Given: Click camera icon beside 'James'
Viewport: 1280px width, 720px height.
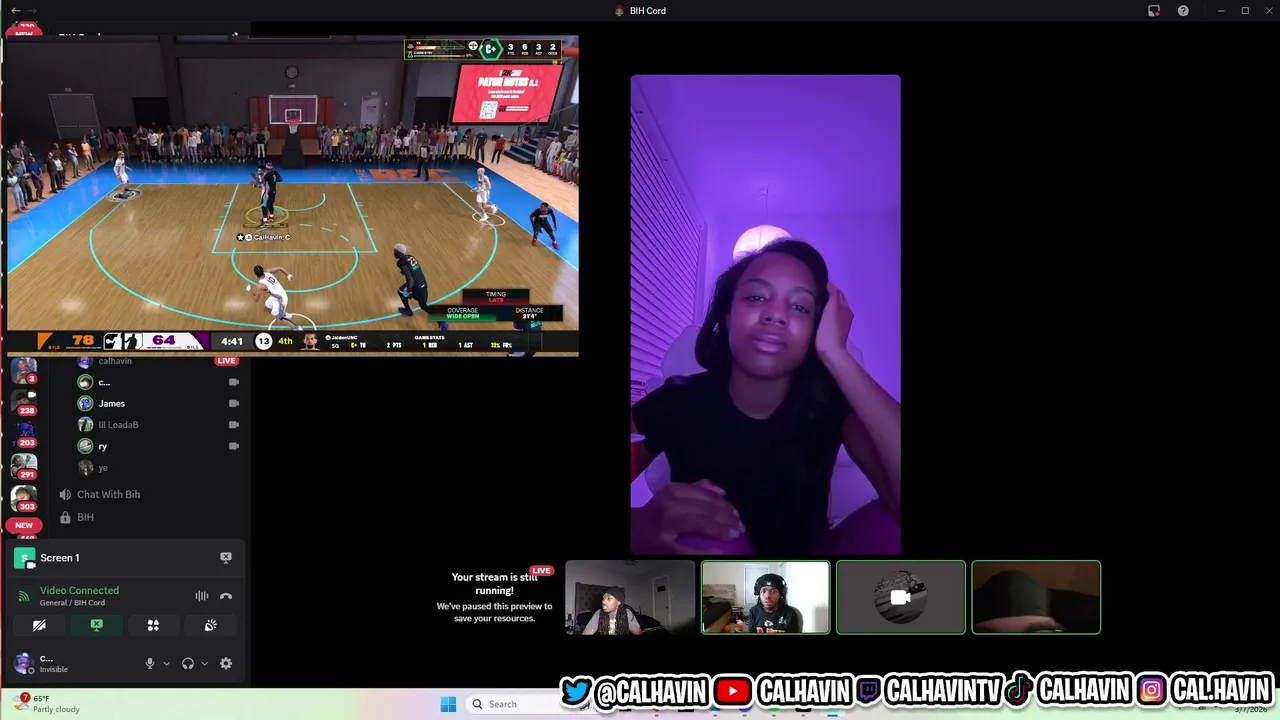Looking at the screenshot, I should click(x=234, y=403).
